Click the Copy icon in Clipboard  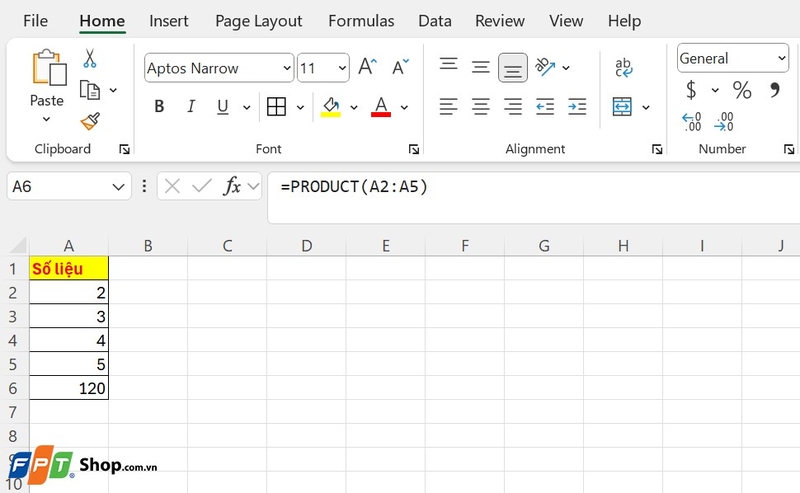tap(90, 90)
